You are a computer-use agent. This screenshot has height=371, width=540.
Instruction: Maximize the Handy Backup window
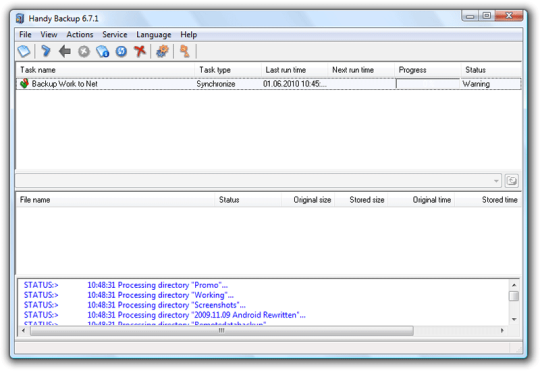pos(487,16)
